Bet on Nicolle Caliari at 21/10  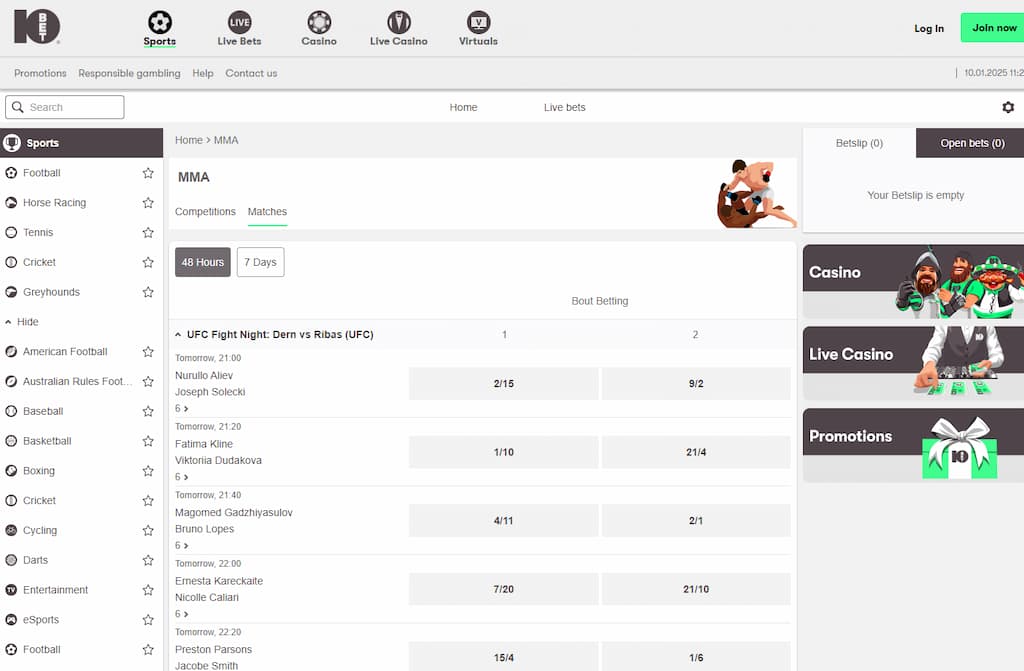pos(696,589)
